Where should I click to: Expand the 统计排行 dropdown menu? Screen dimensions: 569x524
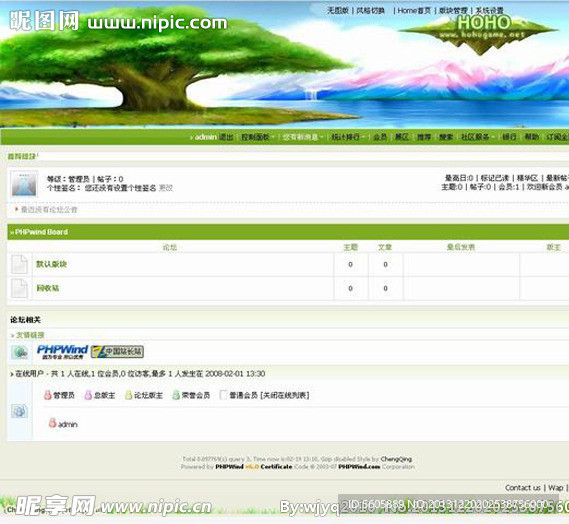(348, 137)
